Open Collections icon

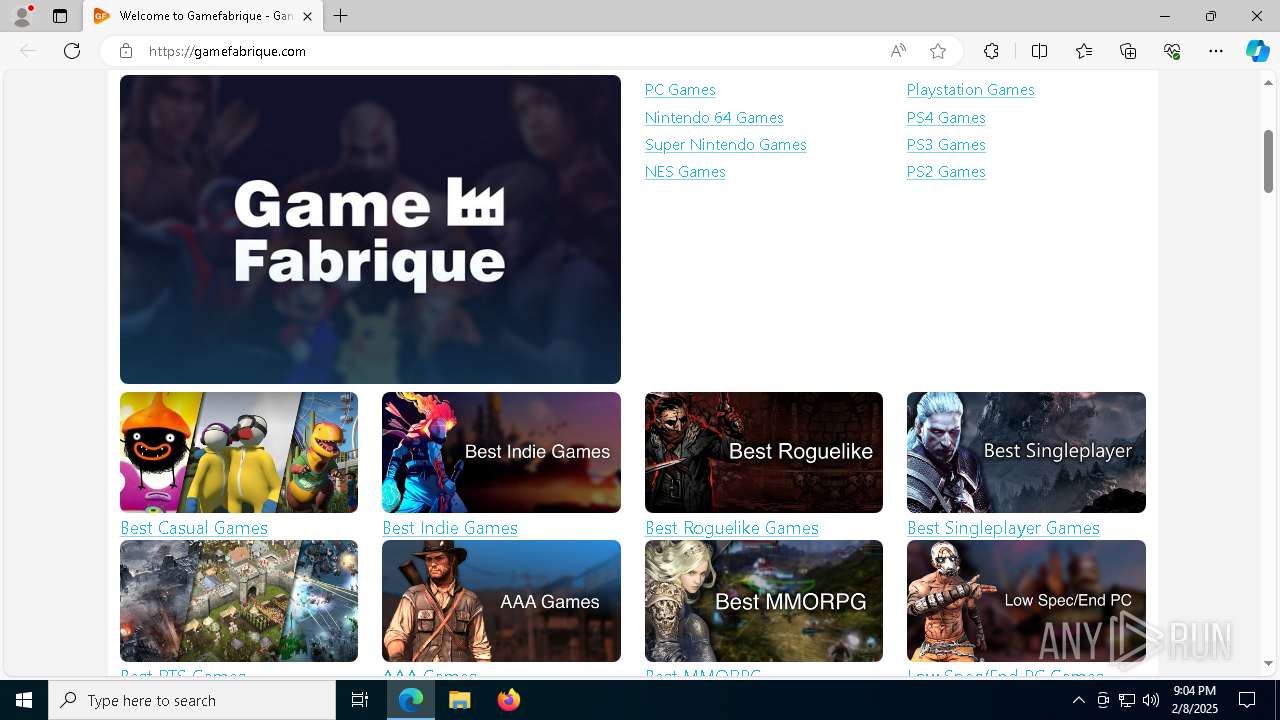tap(1128, 51)
